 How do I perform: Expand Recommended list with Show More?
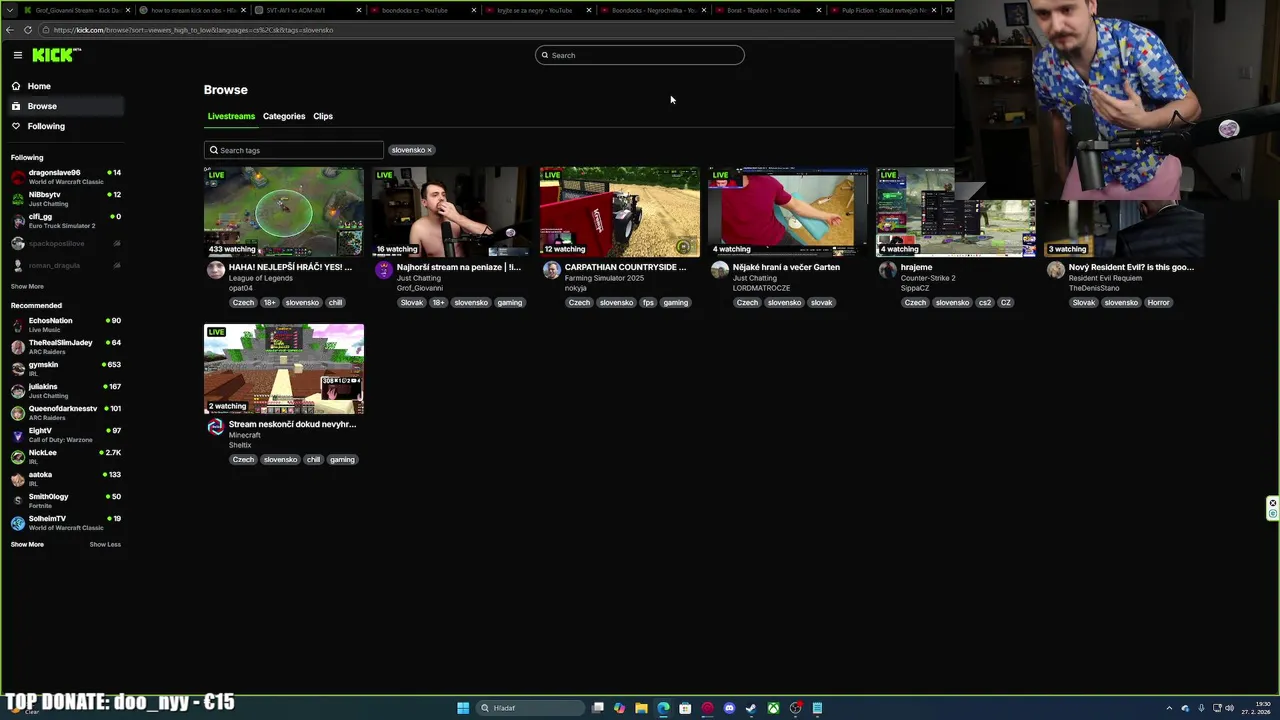[x=27, y=544]
